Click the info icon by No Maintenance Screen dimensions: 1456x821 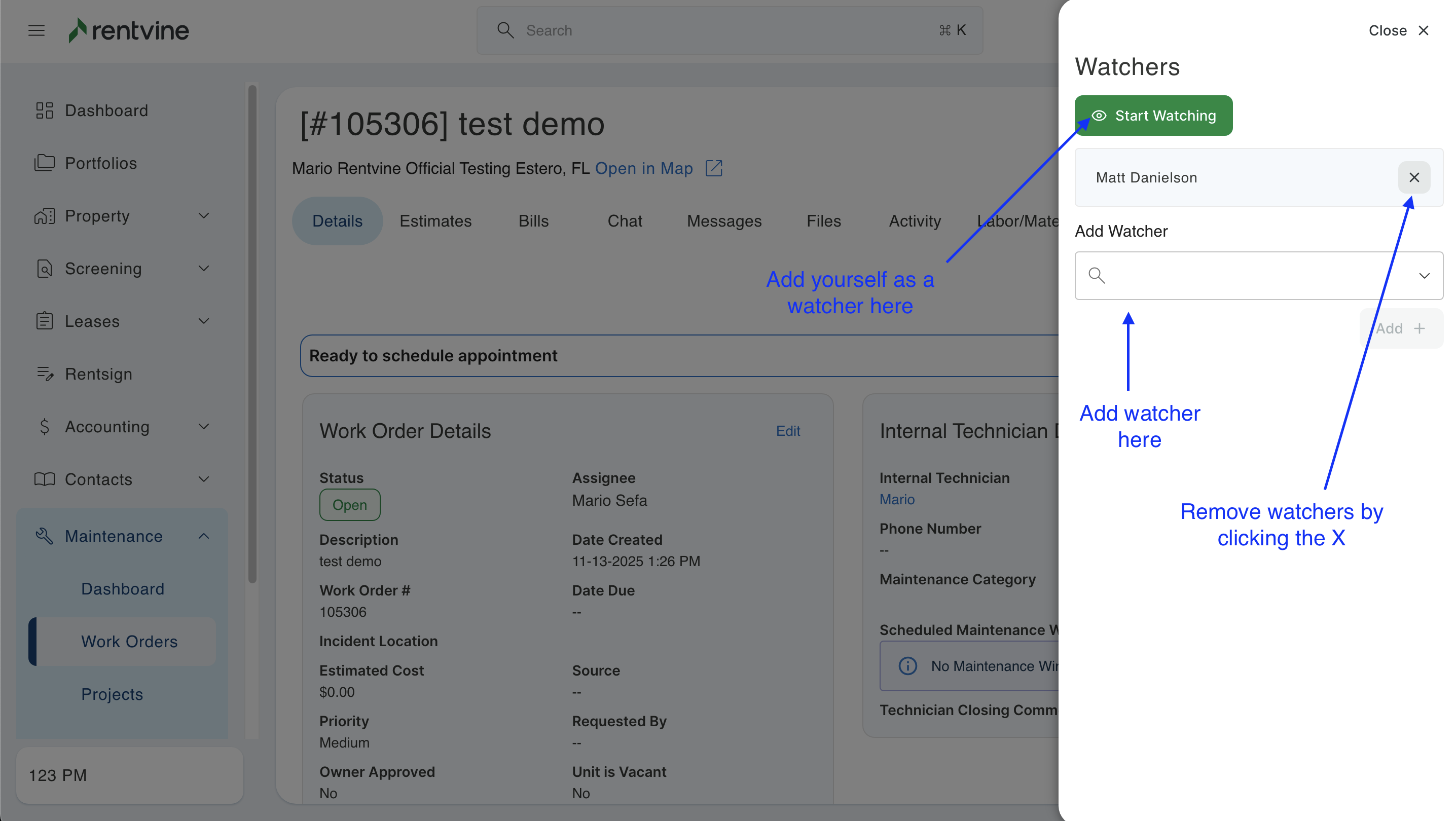(x=908, y=665)
